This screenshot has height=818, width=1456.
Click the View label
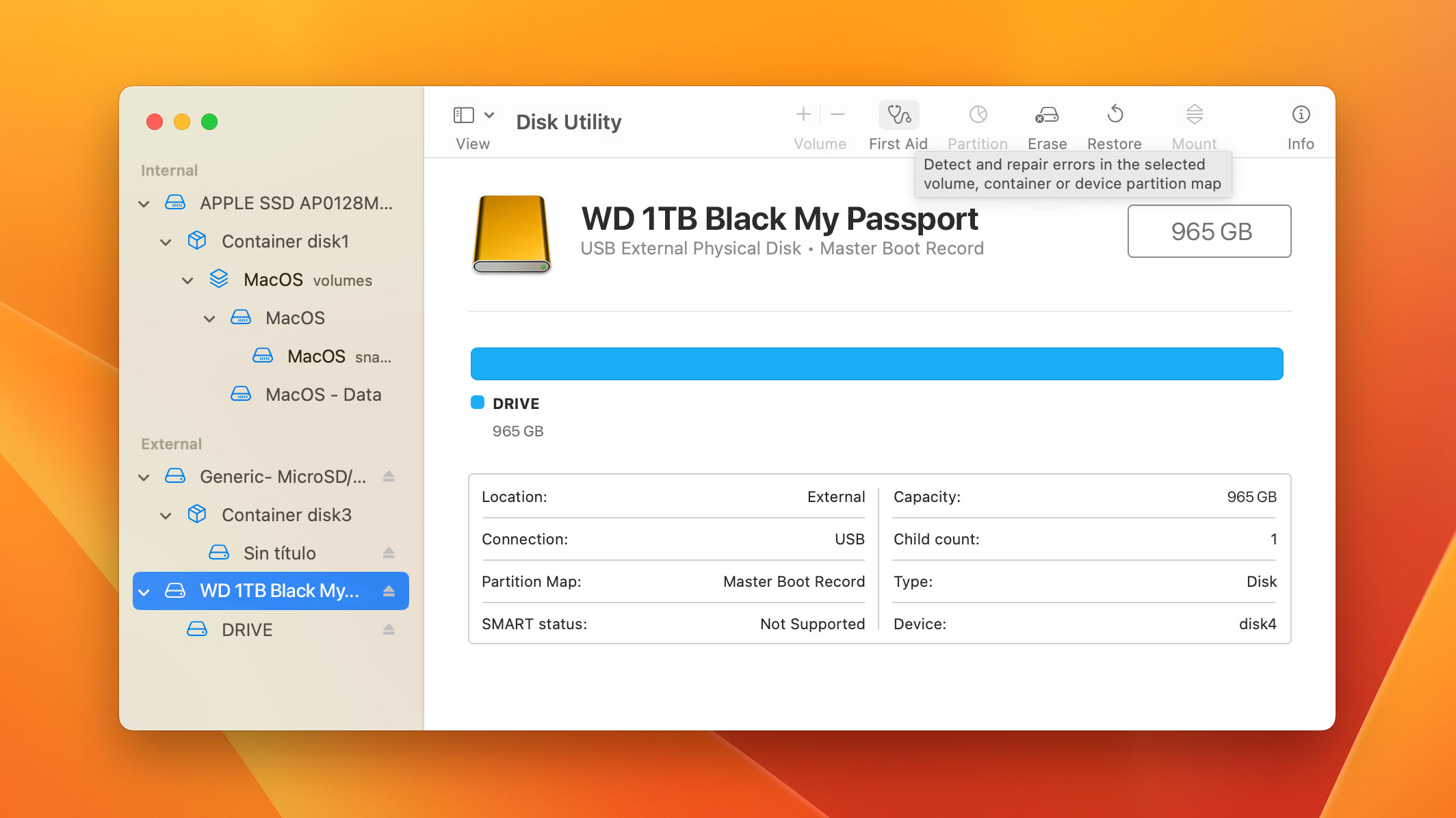[473, 144]
